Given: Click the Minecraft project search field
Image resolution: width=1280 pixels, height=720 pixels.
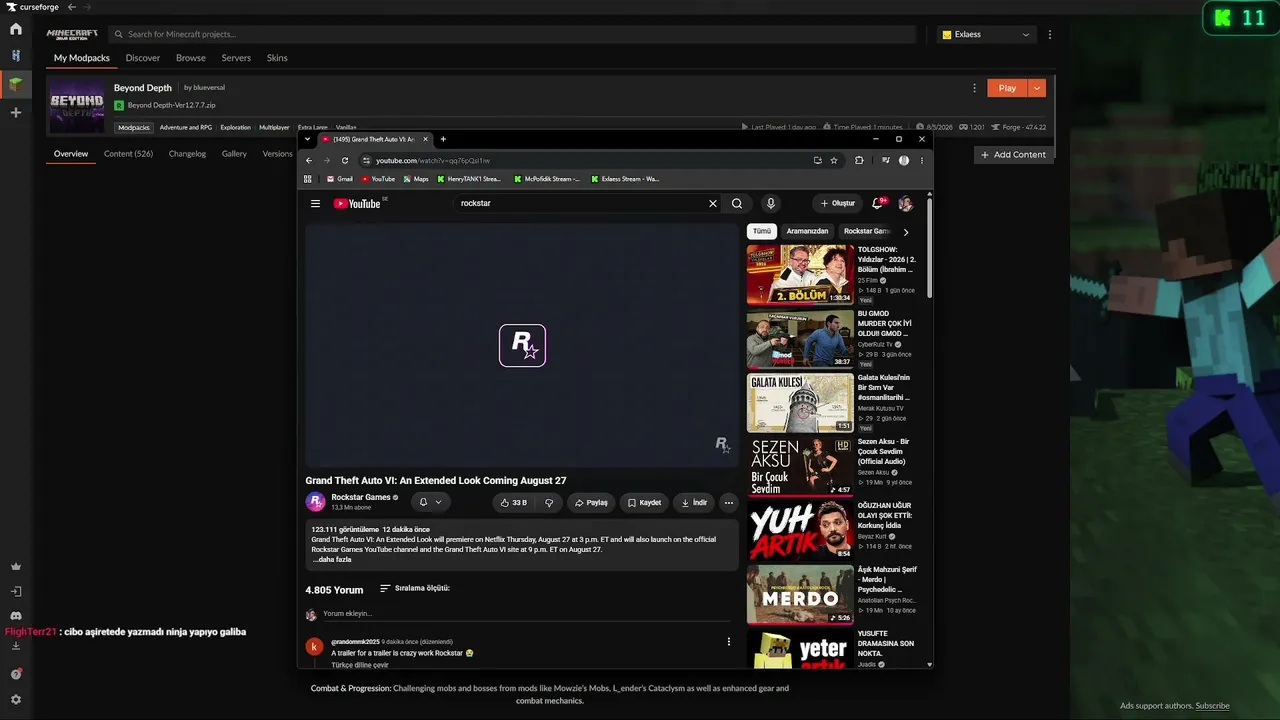Looking at the screenshot, I should (x=512, y=34).
